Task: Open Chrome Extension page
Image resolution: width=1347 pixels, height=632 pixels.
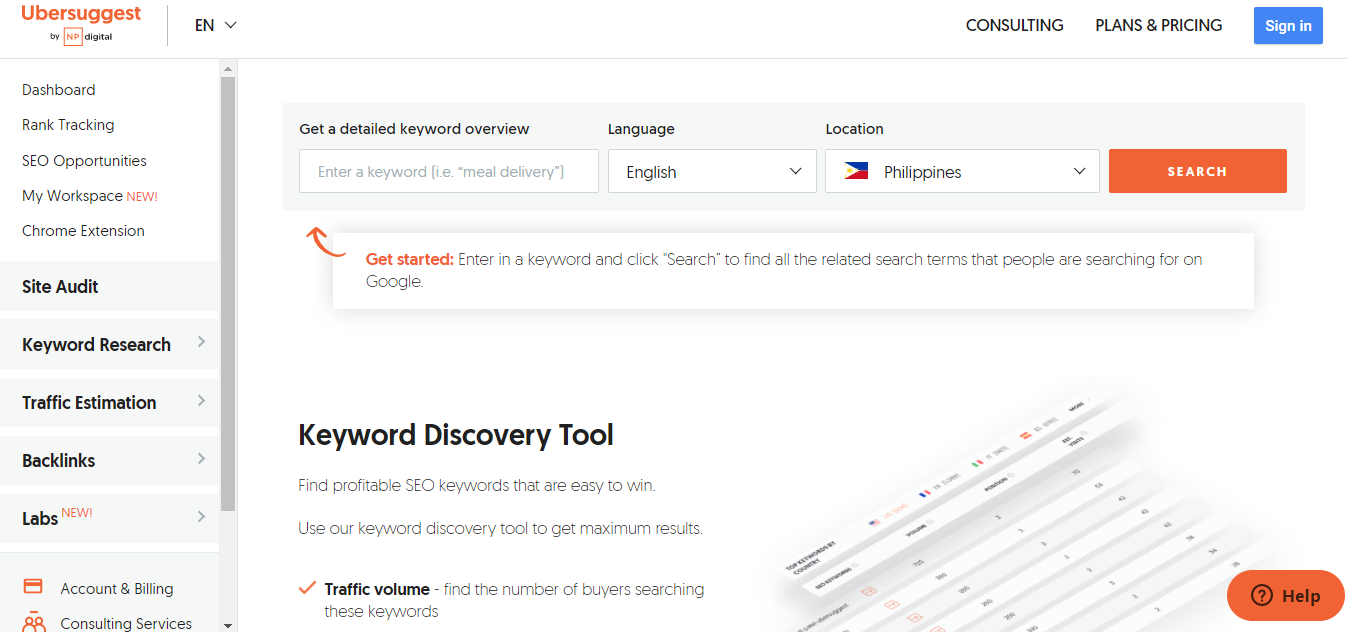Action: click(x=83, y=230)
